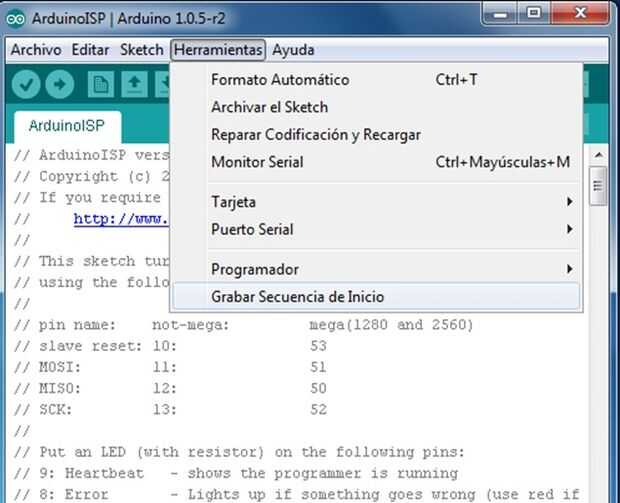The width and height of the screenshot is (620, 503).
Task: Click the 'Put an LED (with resistor)' line
Action: (x=239, y=452)
